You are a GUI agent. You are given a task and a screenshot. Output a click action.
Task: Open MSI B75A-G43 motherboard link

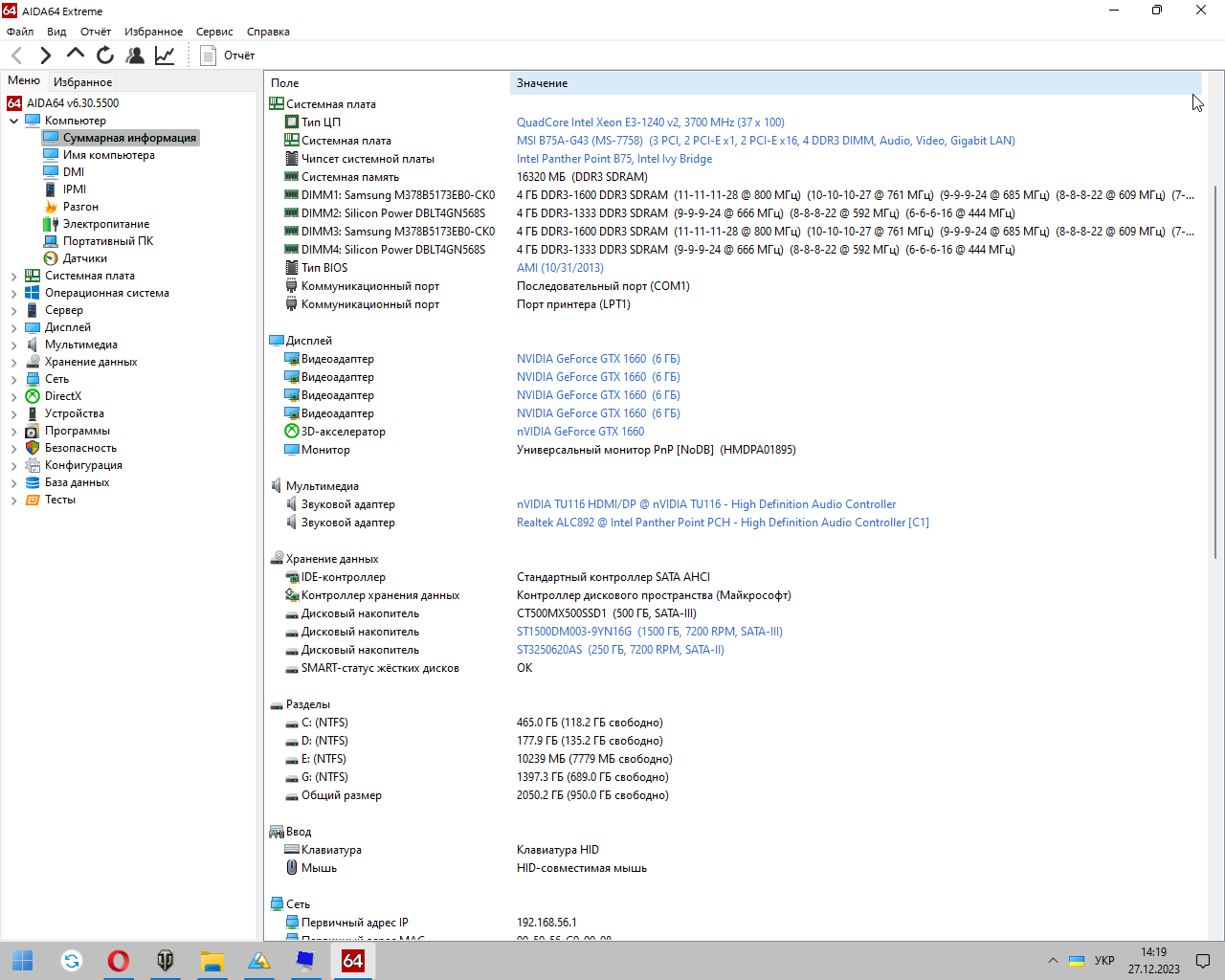pyautogui.click(x=766, y=141)
